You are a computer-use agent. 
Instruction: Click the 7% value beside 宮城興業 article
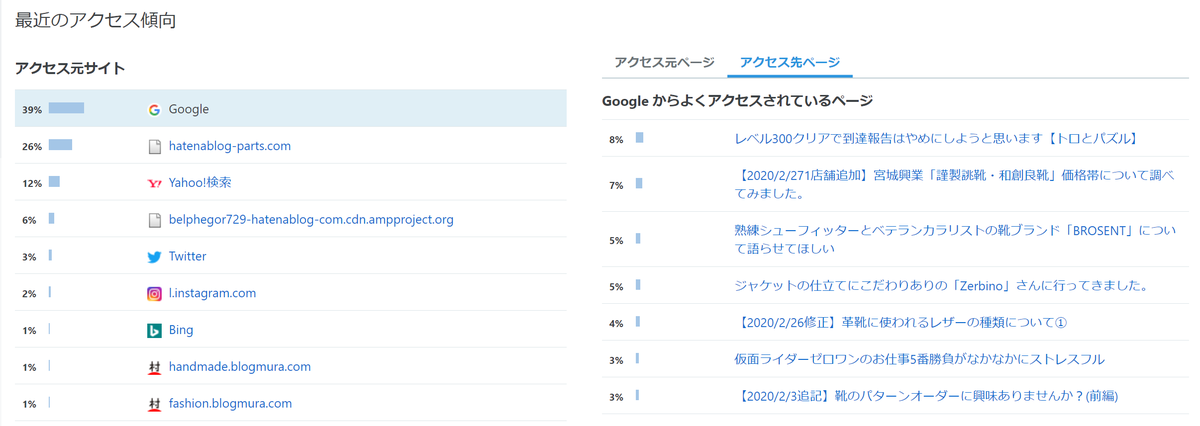click(x=616, y=185)
